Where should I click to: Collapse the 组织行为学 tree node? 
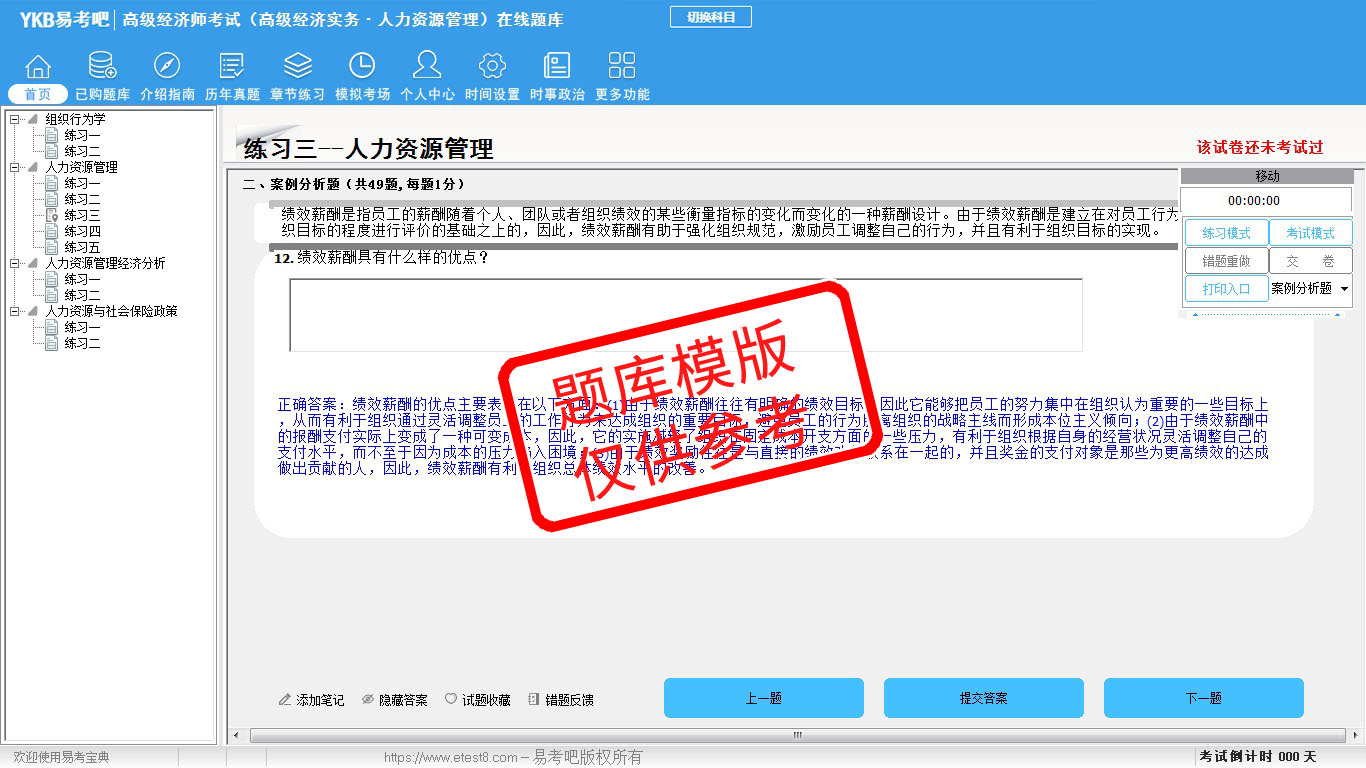click(15, 120)
